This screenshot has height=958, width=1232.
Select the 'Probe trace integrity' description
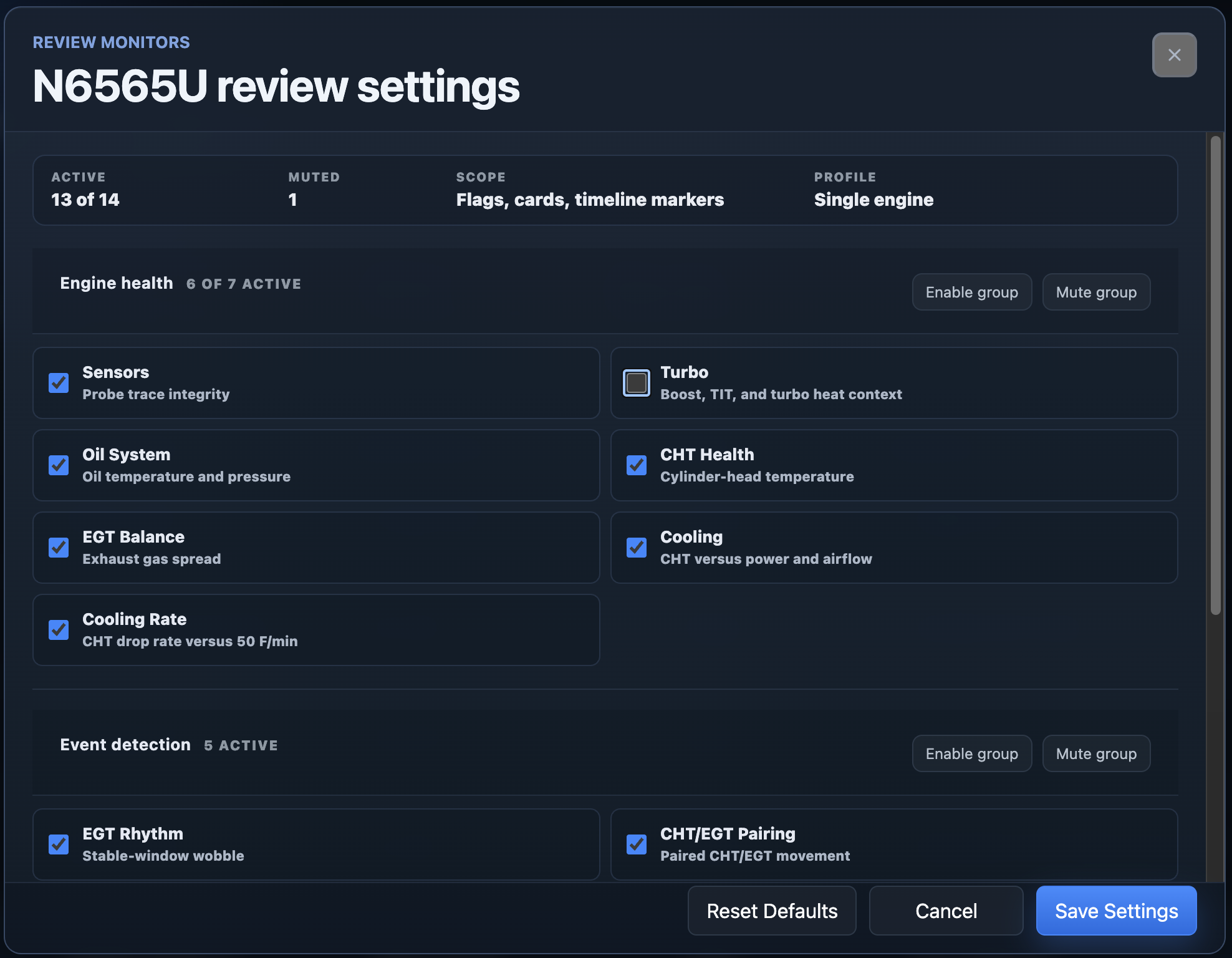(x=156, y=394)
